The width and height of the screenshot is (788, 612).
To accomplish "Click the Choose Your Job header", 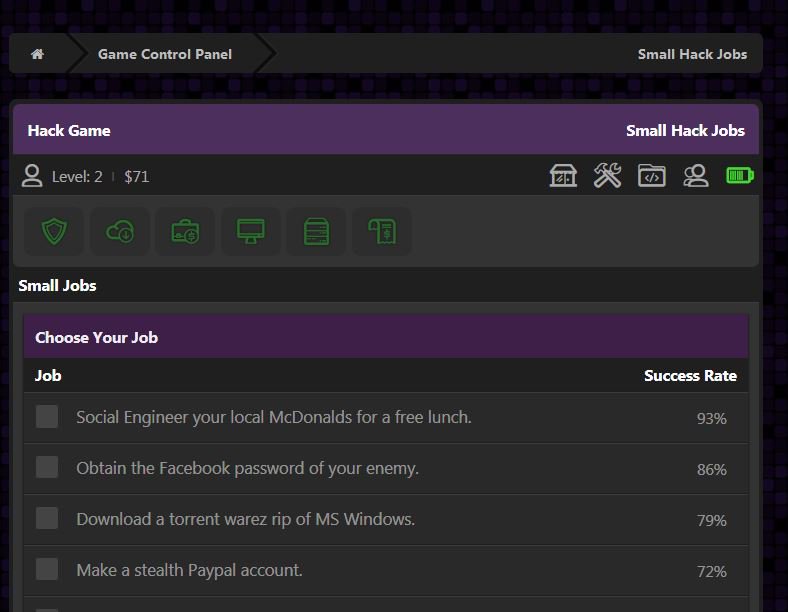I will pos(96,338).
